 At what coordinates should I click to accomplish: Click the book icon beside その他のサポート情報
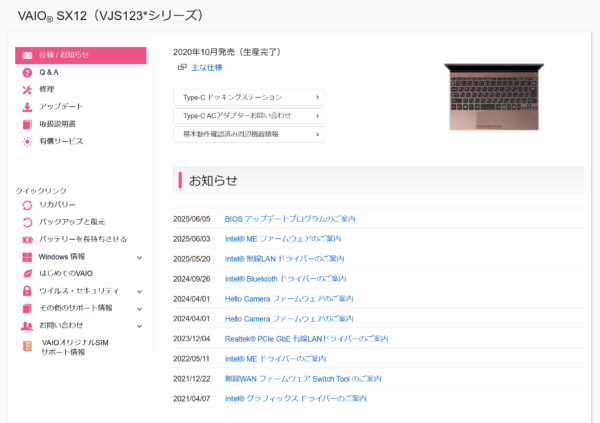pos(27,308)
